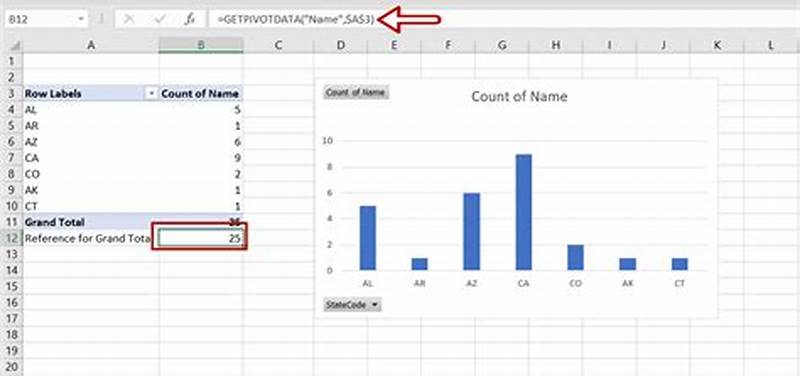Select cell B12 showing 25
Screen dimensions: 800x376
(x=201, y=238)
